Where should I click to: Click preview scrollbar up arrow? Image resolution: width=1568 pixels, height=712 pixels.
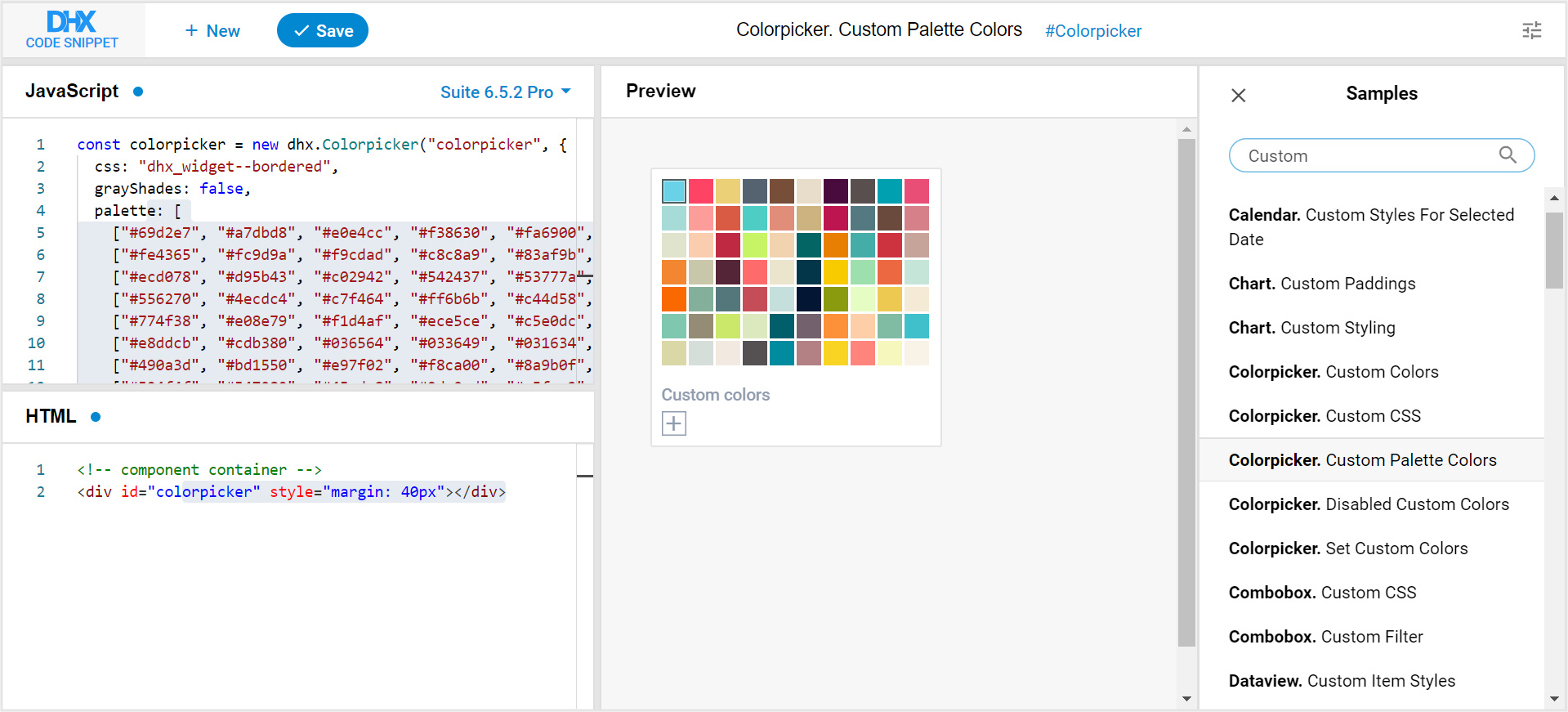coord(1186,129)
